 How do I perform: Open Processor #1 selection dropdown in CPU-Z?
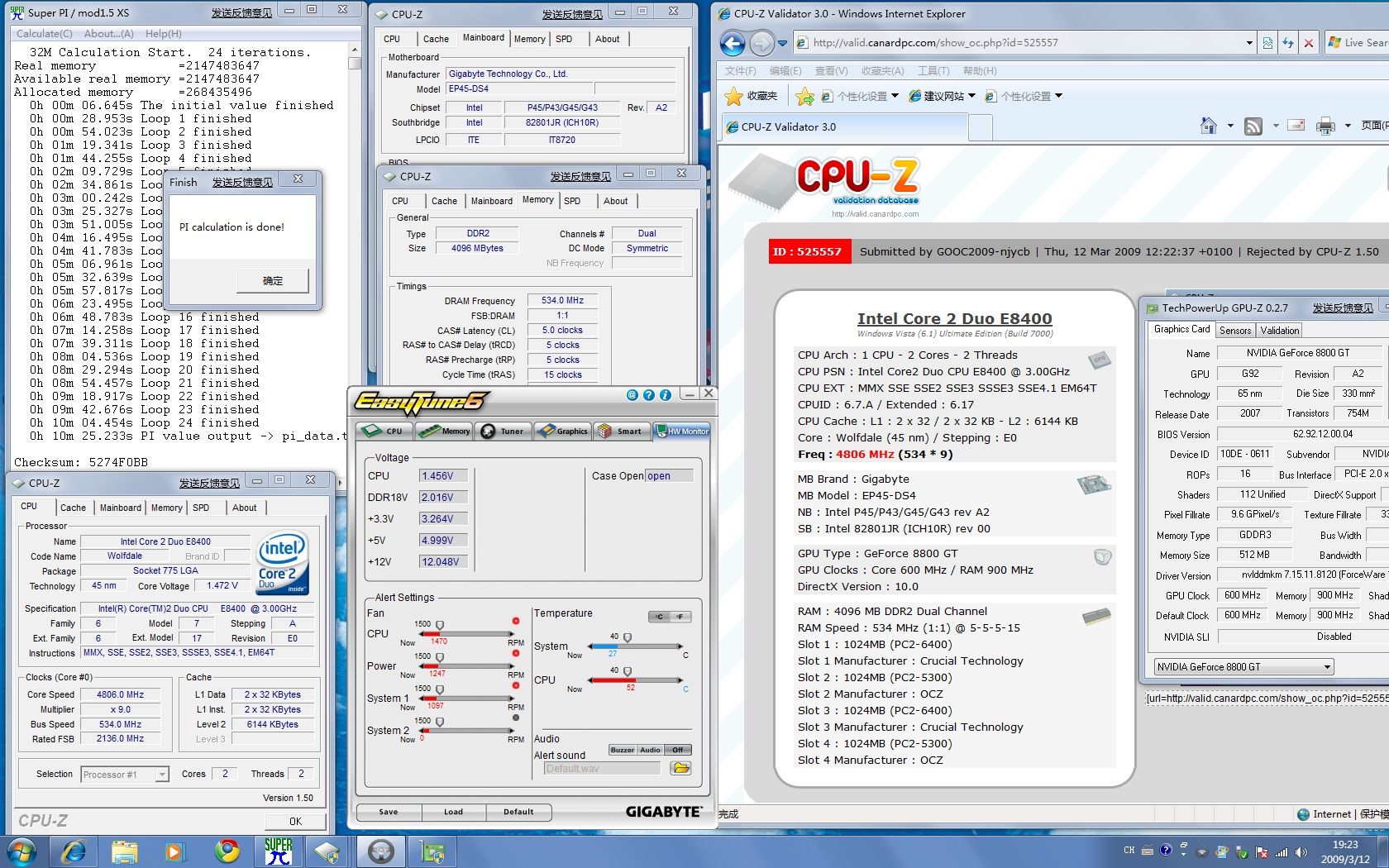click(x=162, y=775)
